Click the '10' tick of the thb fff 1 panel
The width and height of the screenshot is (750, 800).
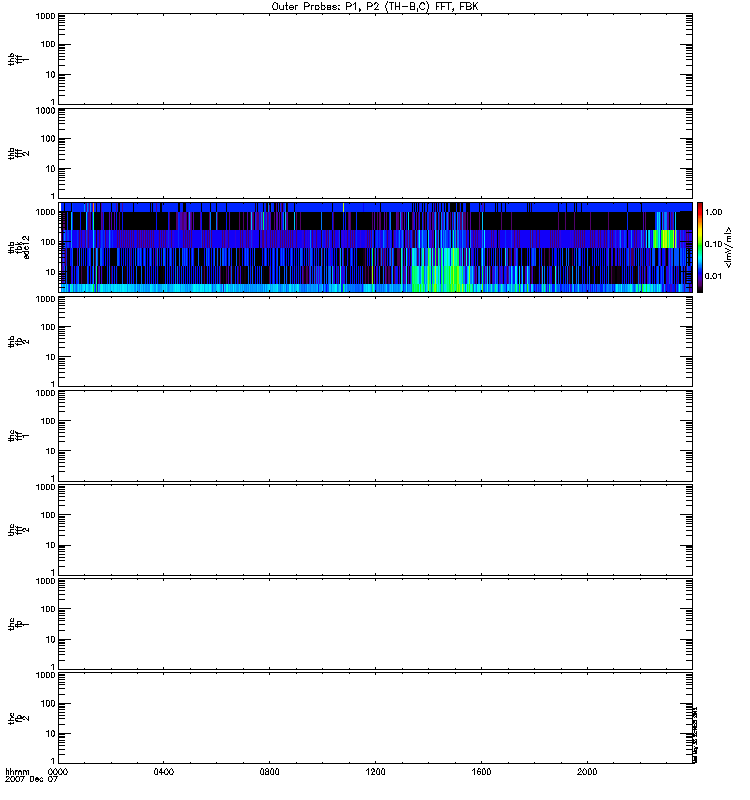(51, 75)
